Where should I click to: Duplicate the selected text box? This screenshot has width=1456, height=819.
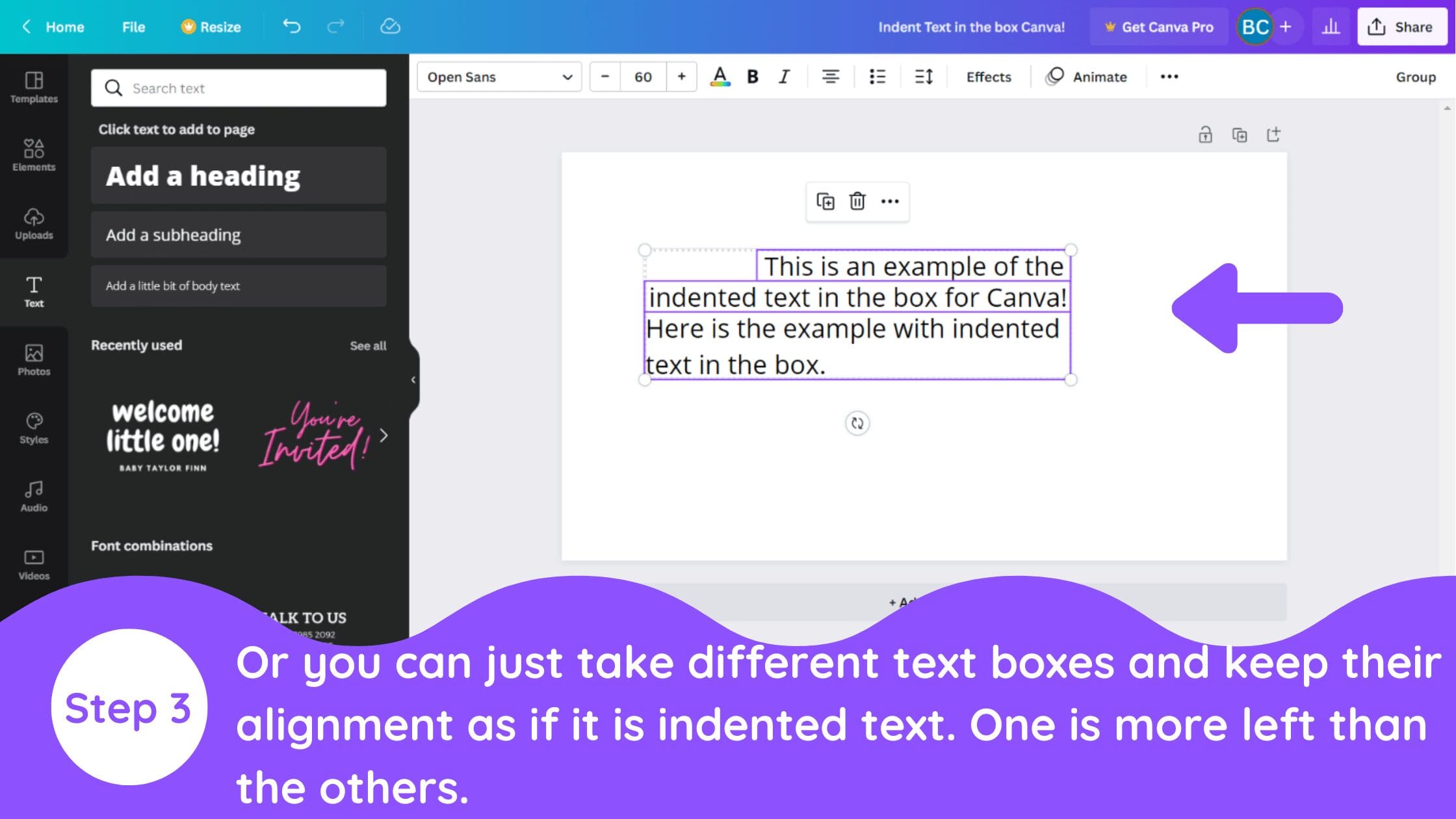click(825, 201)
